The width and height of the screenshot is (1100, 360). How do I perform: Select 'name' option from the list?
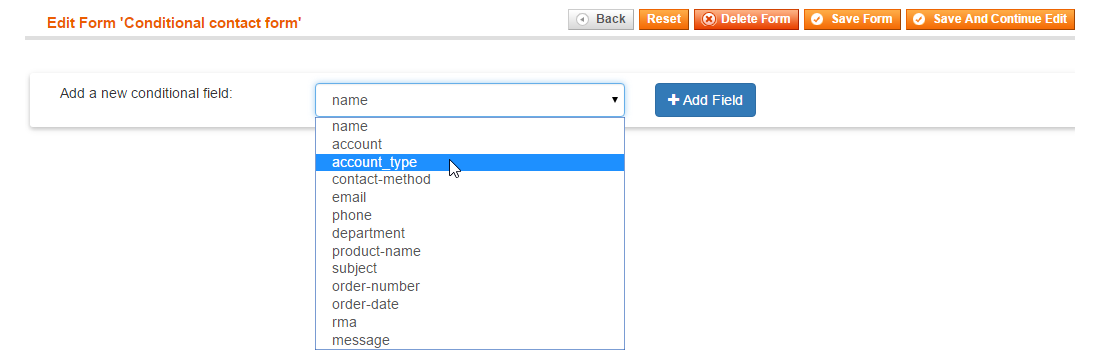click(x=470, y=126)
